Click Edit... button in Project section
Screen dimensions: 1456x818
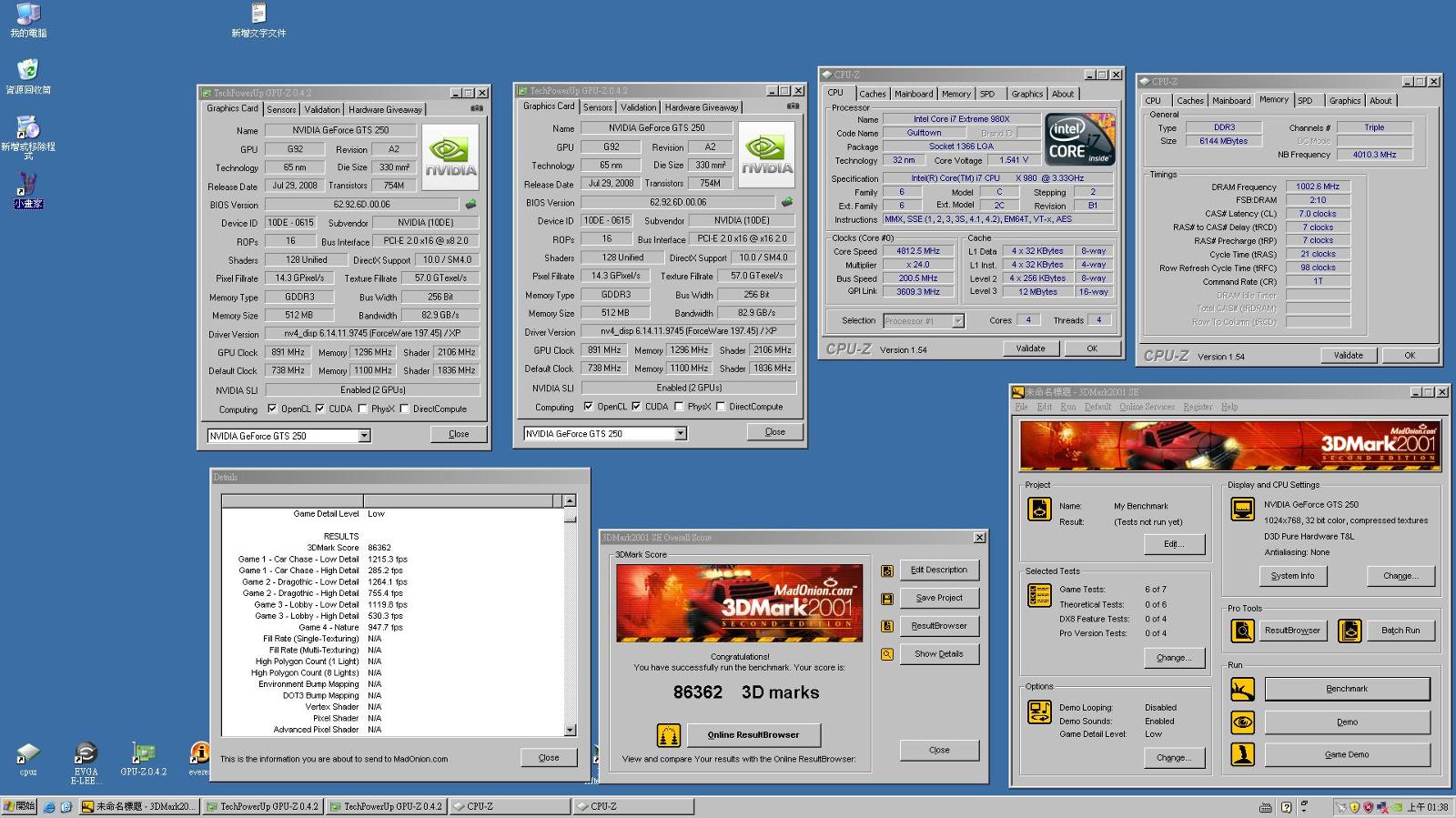coord(1174,544)
